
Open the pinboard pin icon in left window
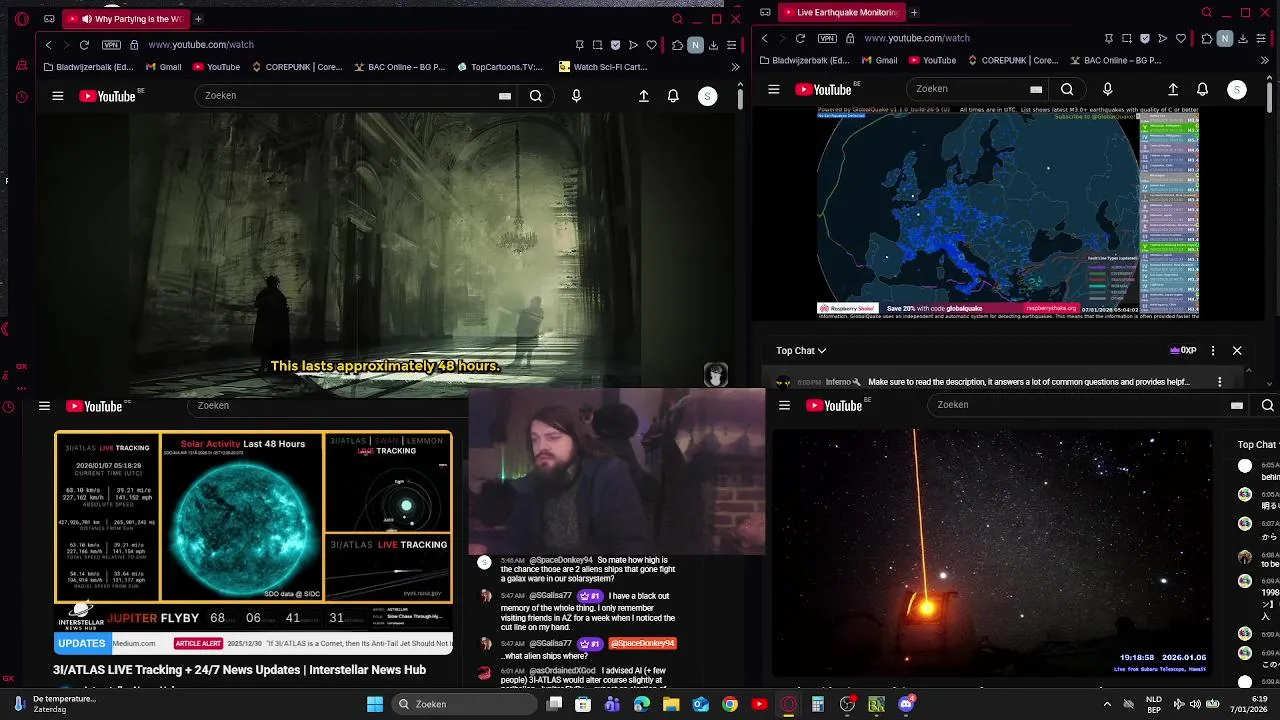(579, 45)
